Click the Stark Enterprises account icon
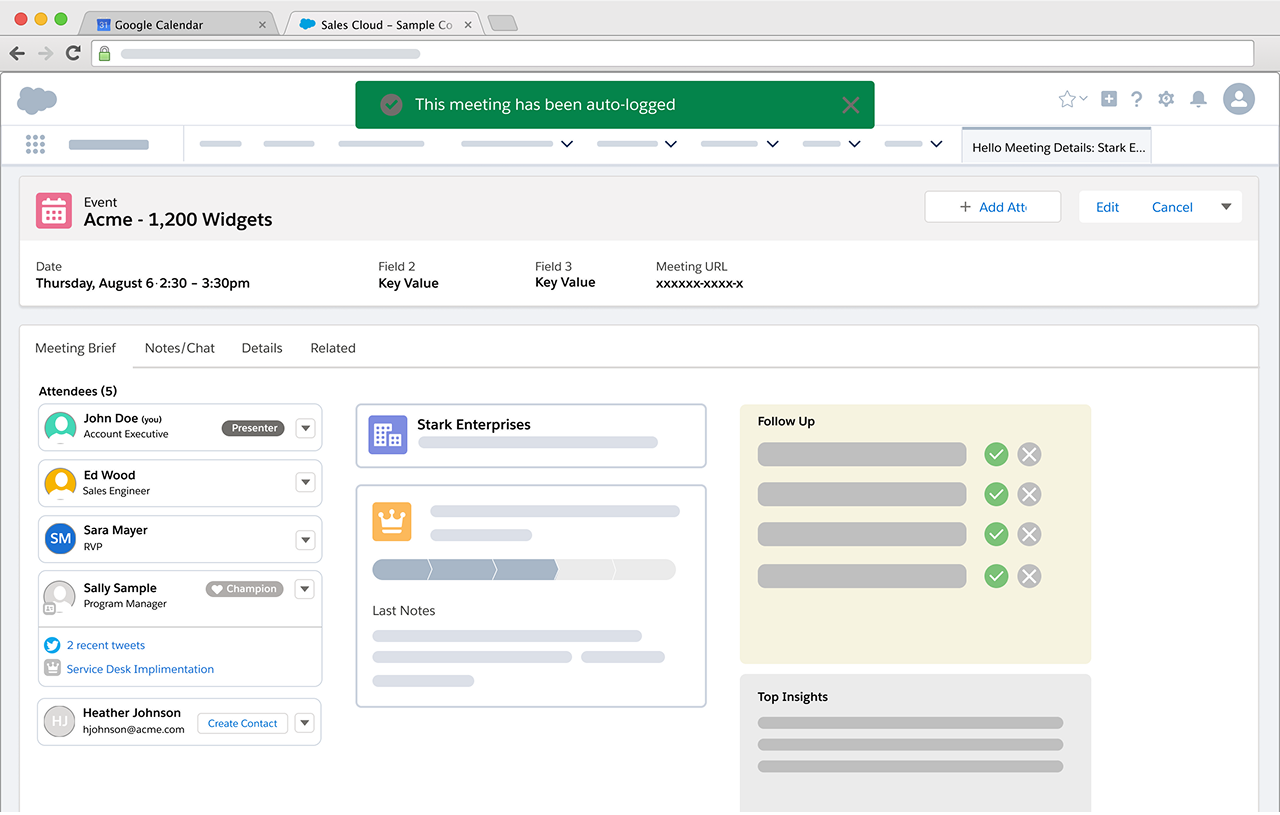Image resolution: width=1280 pixels, height=815 pixels. 387,435
